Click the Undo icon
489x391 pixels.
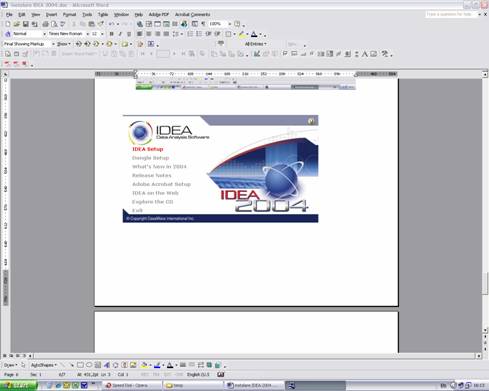pyautogui.click(x=111, y=24)
